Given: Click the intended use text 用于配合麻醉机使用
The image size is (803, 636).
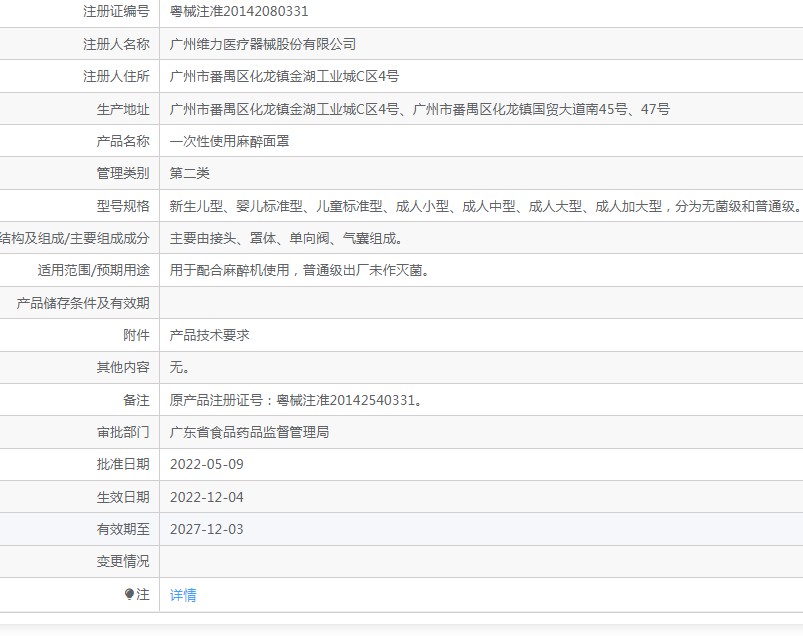Looking at the screenshot, I should [229, 270].
